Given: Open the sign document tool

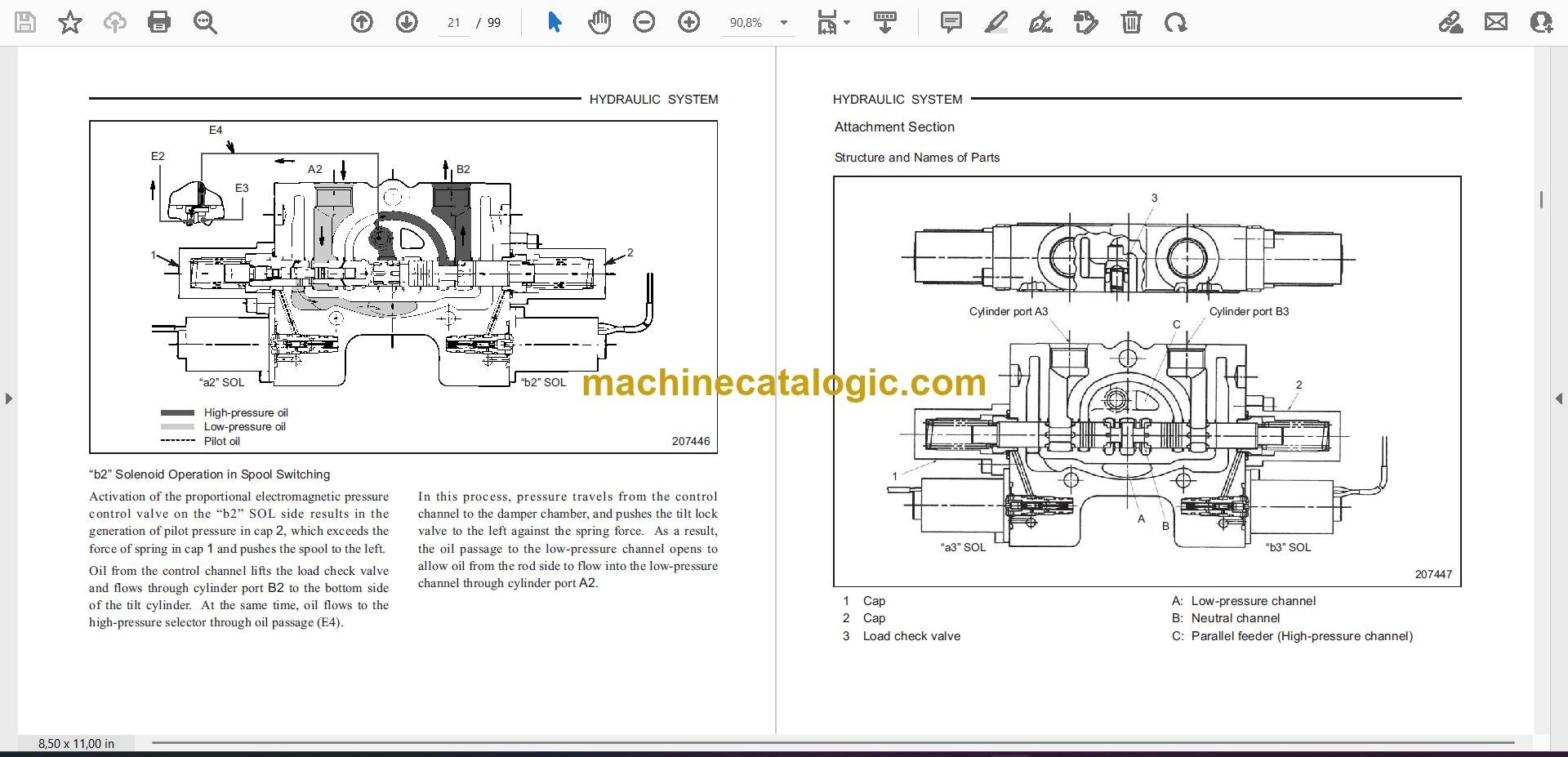Looking at the screenshot, I should 1040,22.
